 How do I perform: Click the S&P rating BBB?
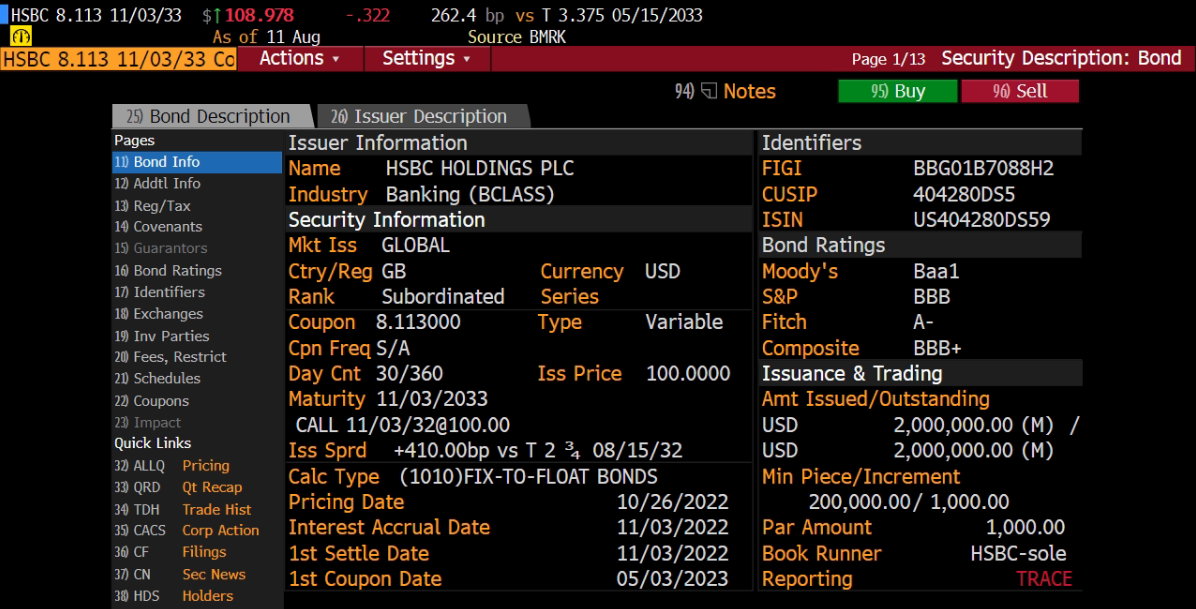(x=931, y=297)
